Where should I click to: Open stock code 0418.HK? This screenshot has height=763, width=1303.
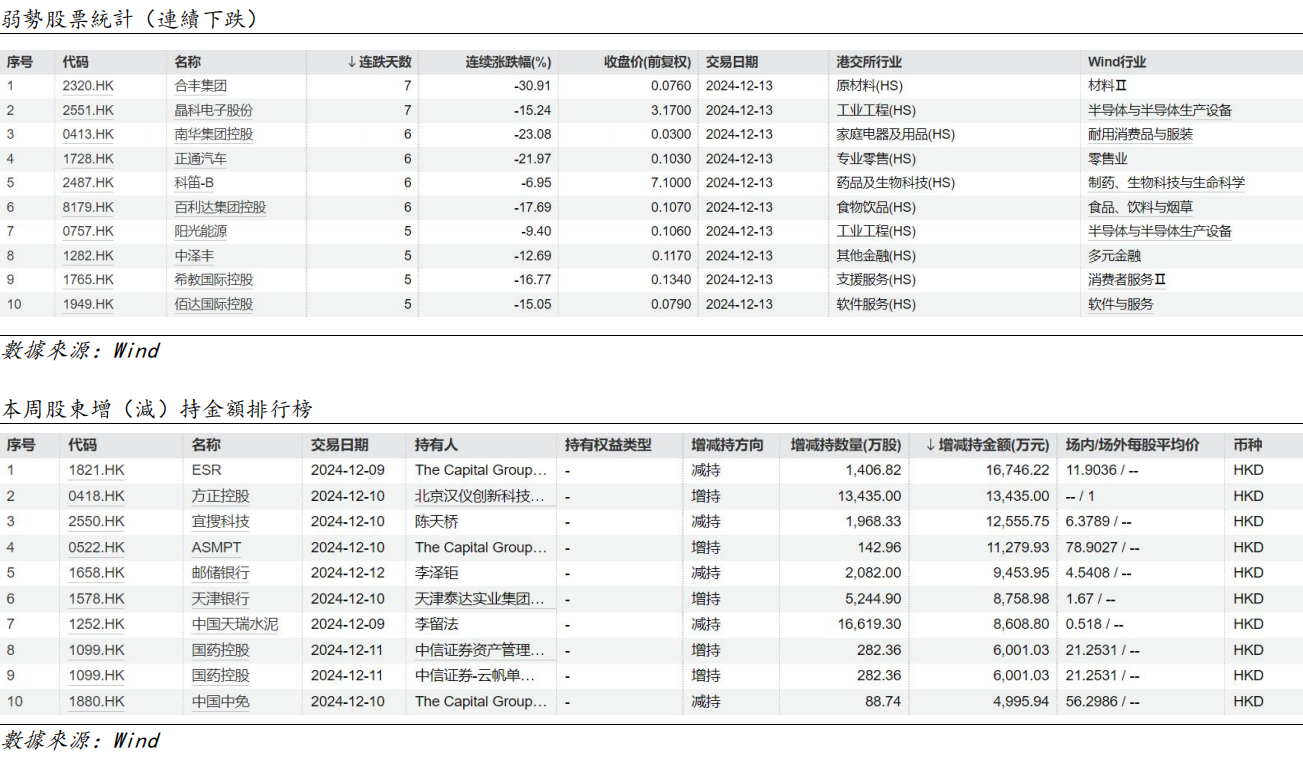pyautogui.click(x=96, y=496)
